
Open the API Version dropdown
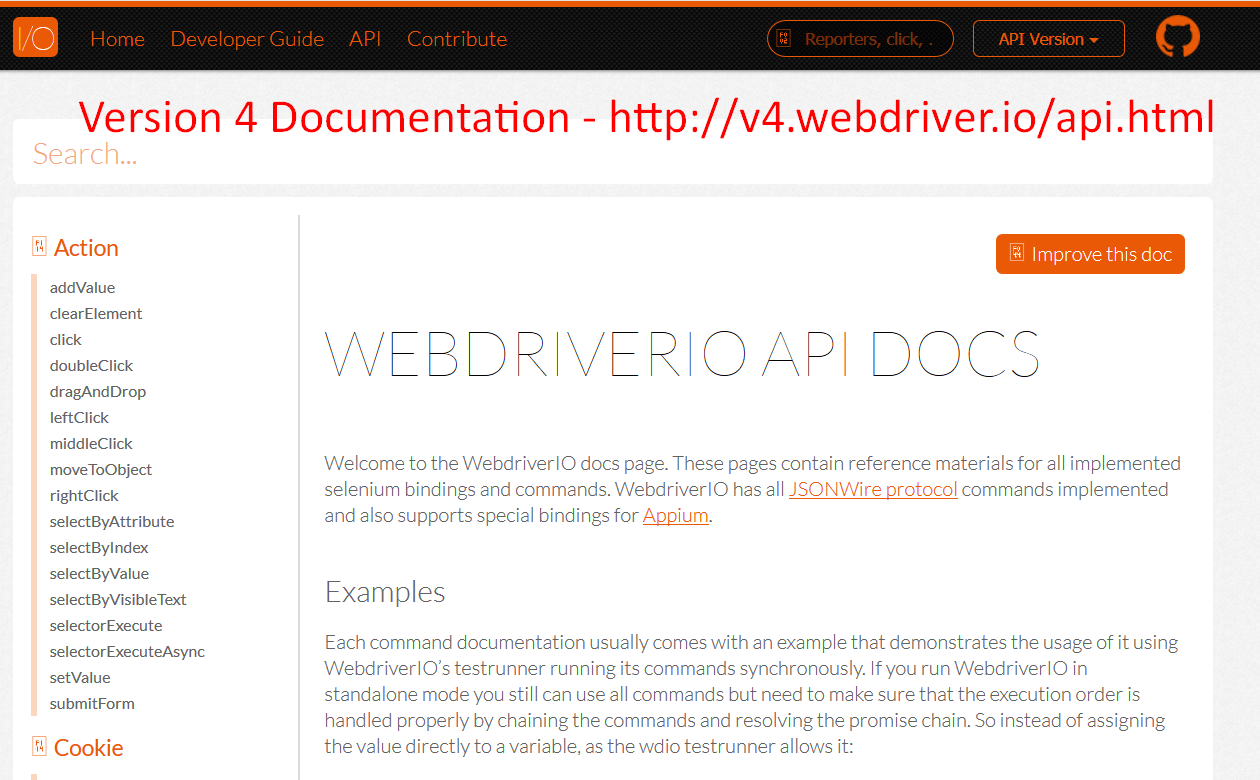[x=1048, y=39]
